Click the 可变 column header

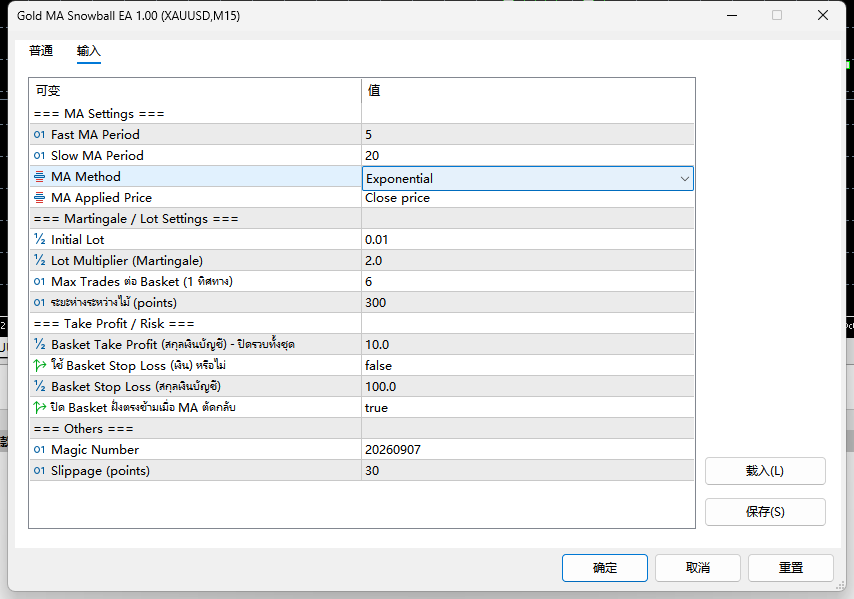(x=196, y=90)
